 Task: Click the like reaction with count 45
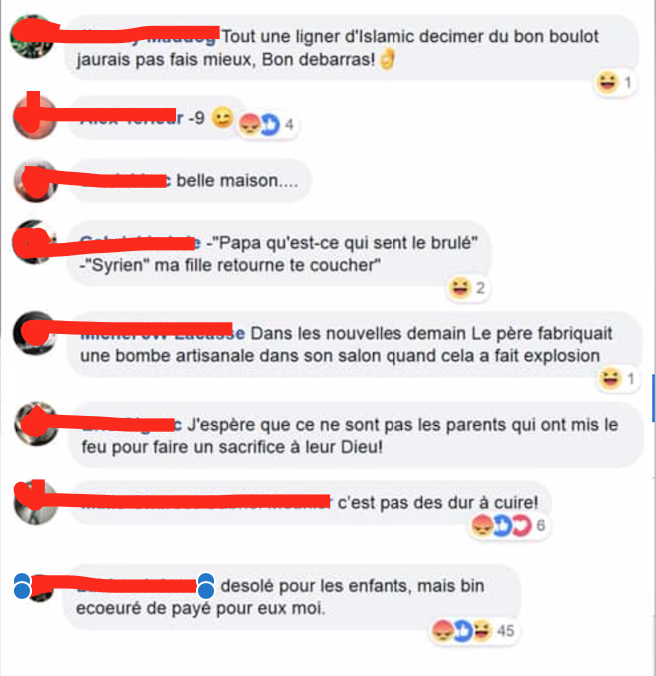[x=463, y=631]
